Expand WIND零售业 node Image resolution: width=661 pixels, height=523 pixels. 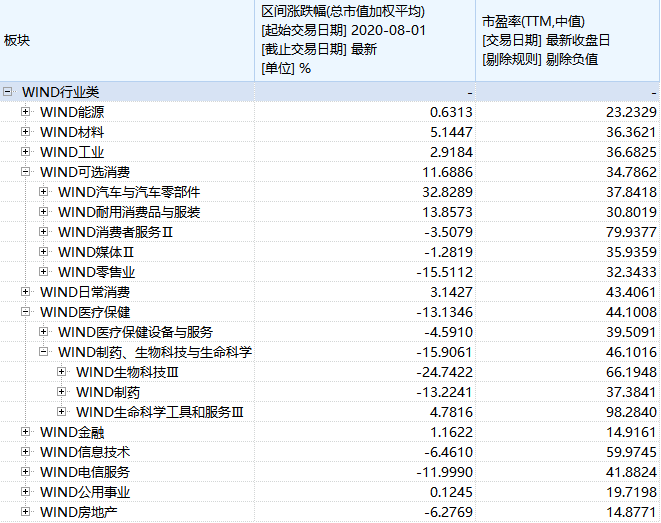tap(43, 272)
